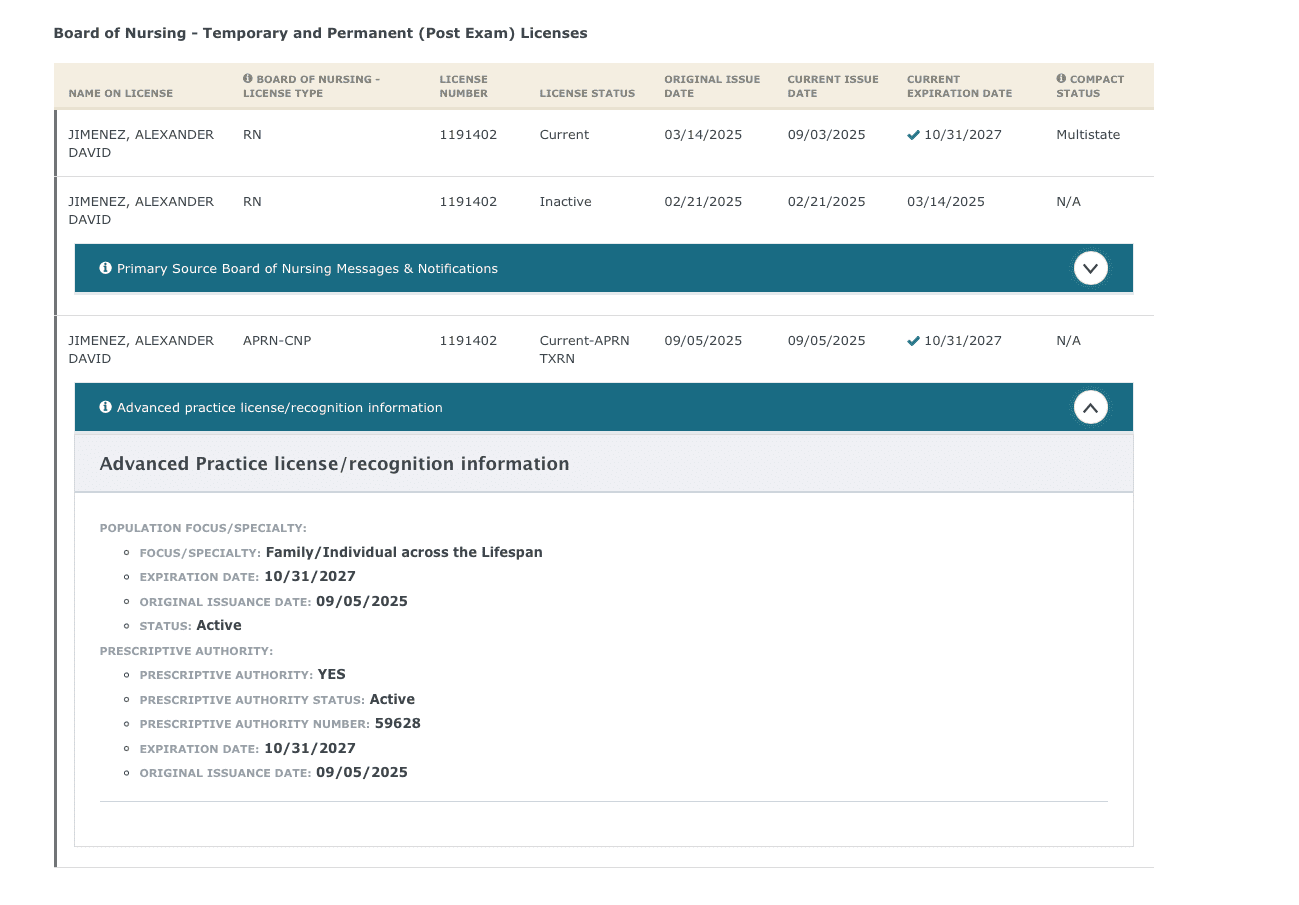
Task: Collapse Advanced practice information with up chevron
Action: point(1090,407)
